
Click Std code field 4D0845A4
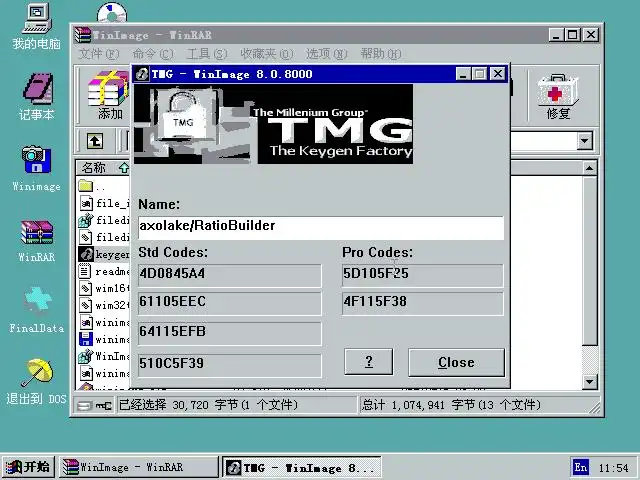[x=229, y=275]
